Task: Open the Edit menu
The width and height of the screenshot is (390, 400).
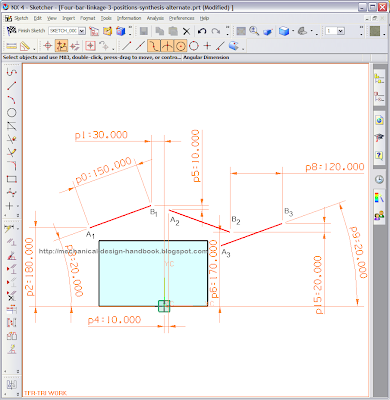Action: [x=38, y=18]
